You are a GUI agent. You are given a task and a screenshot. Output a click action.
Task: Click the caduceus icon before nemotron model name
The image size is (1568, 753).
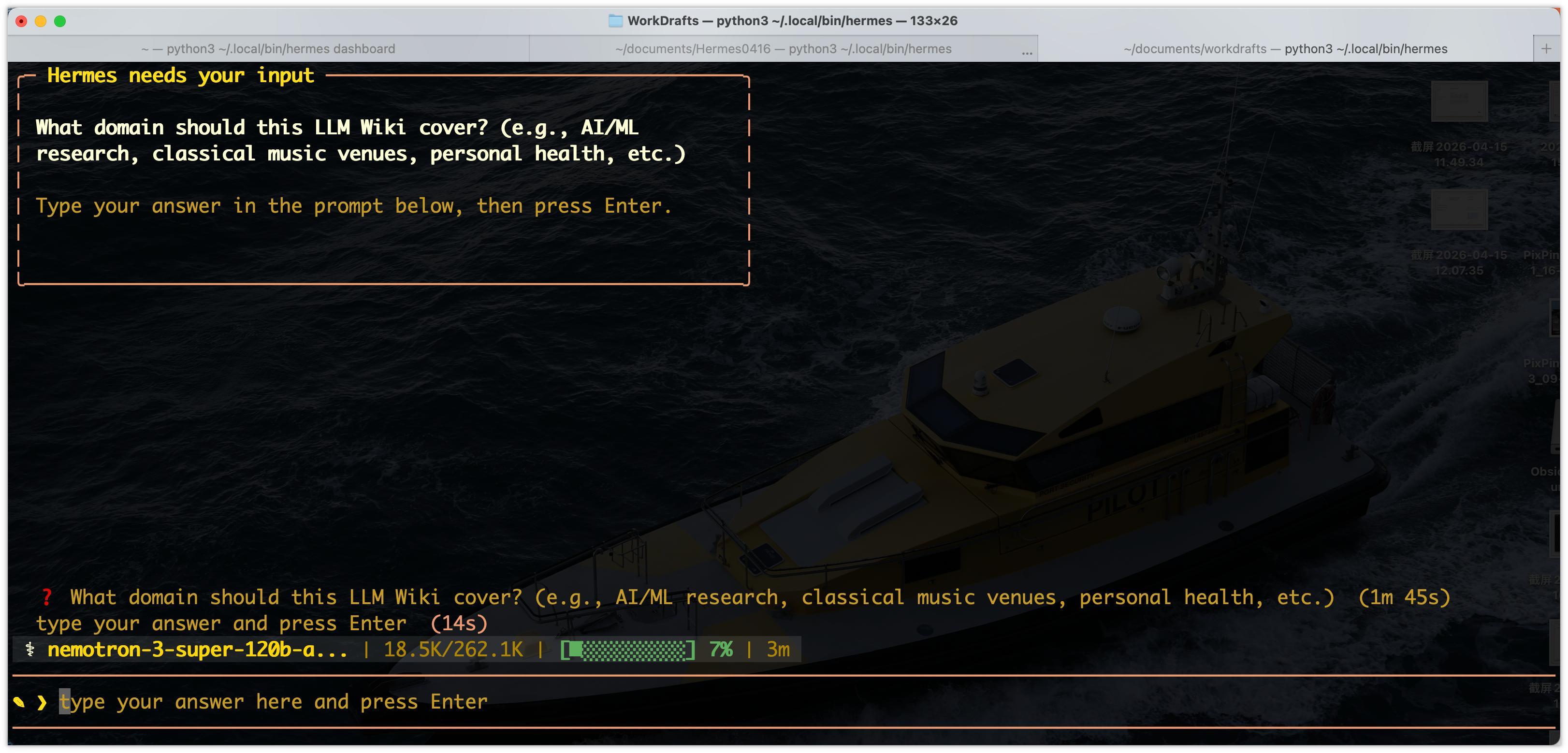point(30,650)
